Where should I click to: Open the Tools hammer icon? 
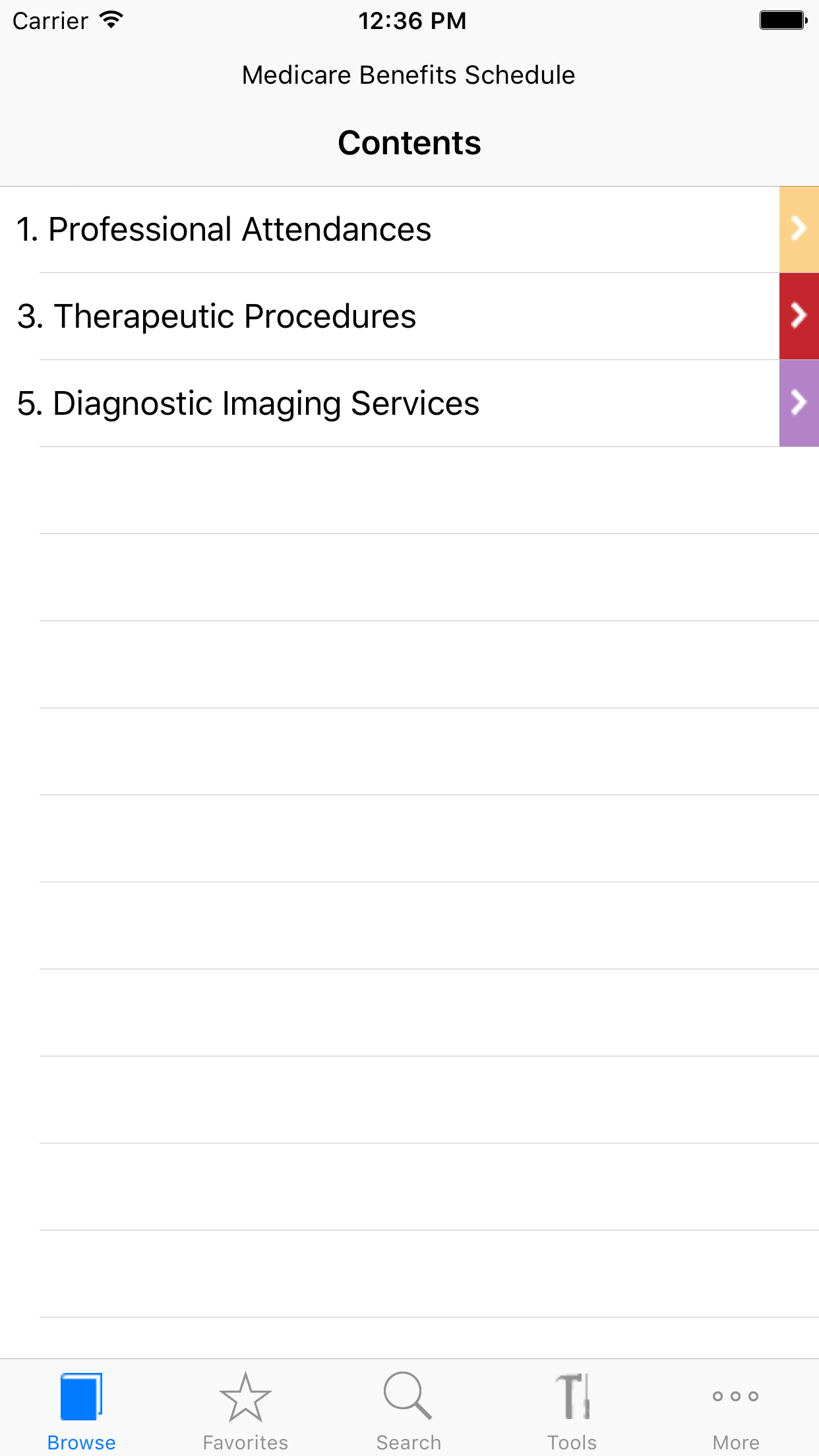pos(572,1397)
